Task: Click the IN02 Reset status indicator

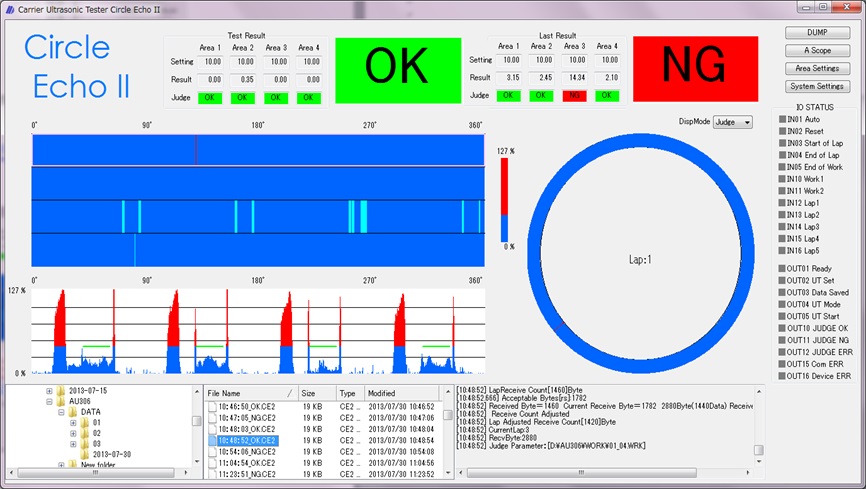Action: (x=782, y=132)
